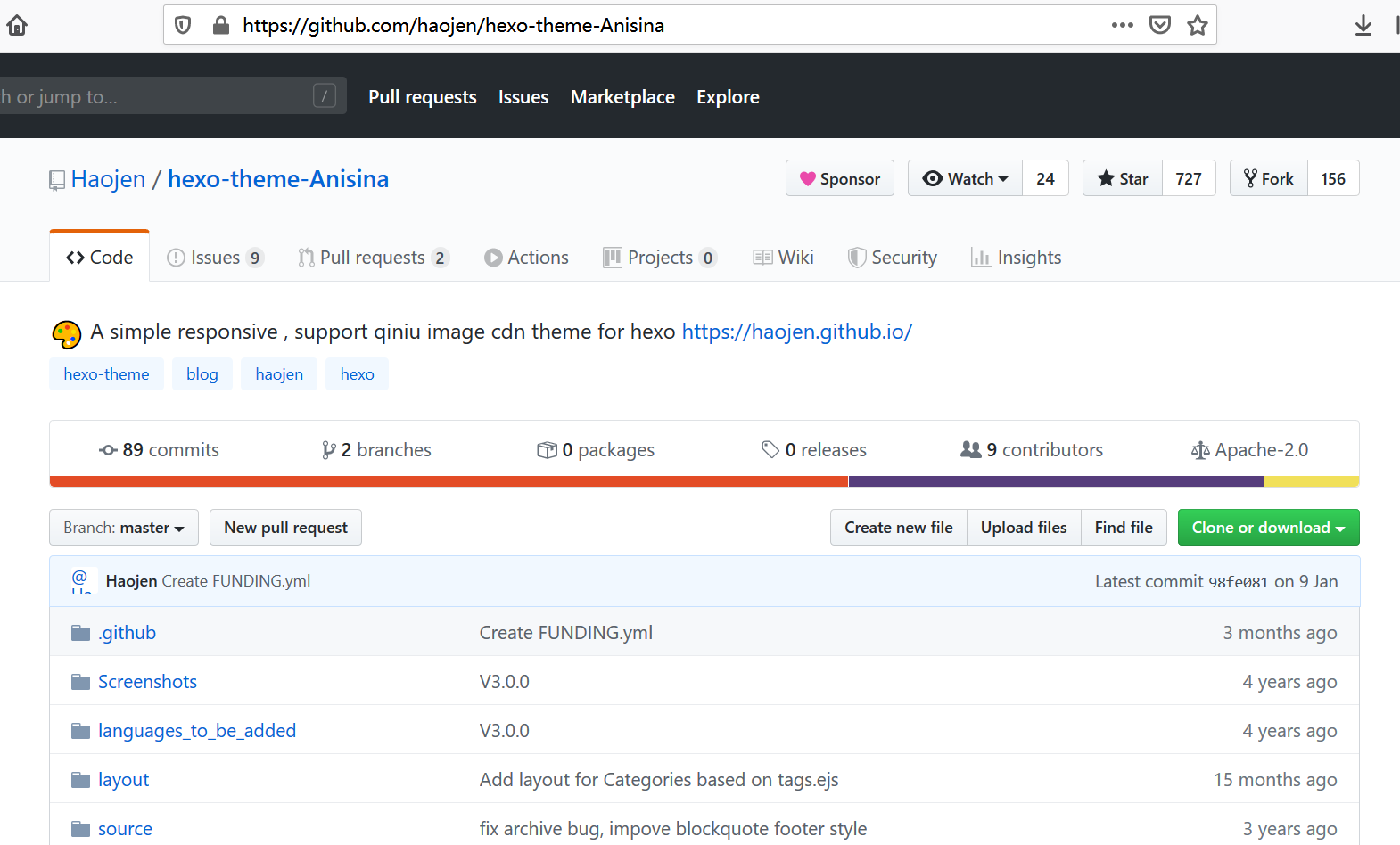The width and height of the screenshot is (1400, 845).
Task: View site security padlock info
Action: [221, 25]
